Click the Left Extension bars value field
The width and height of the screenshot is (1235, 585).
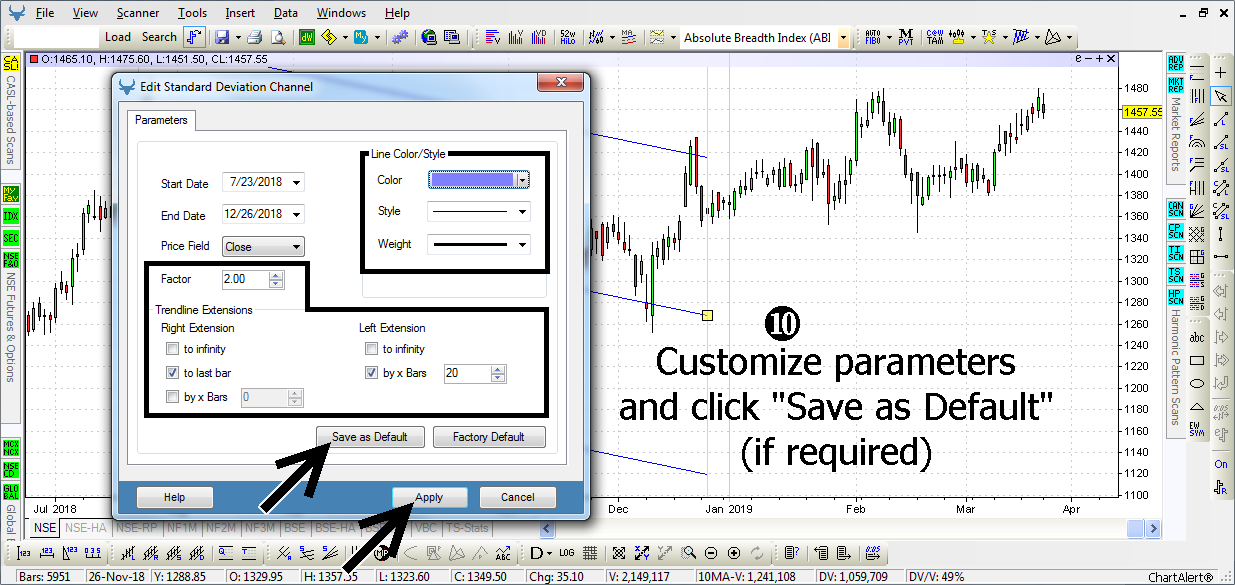(466, 374)
